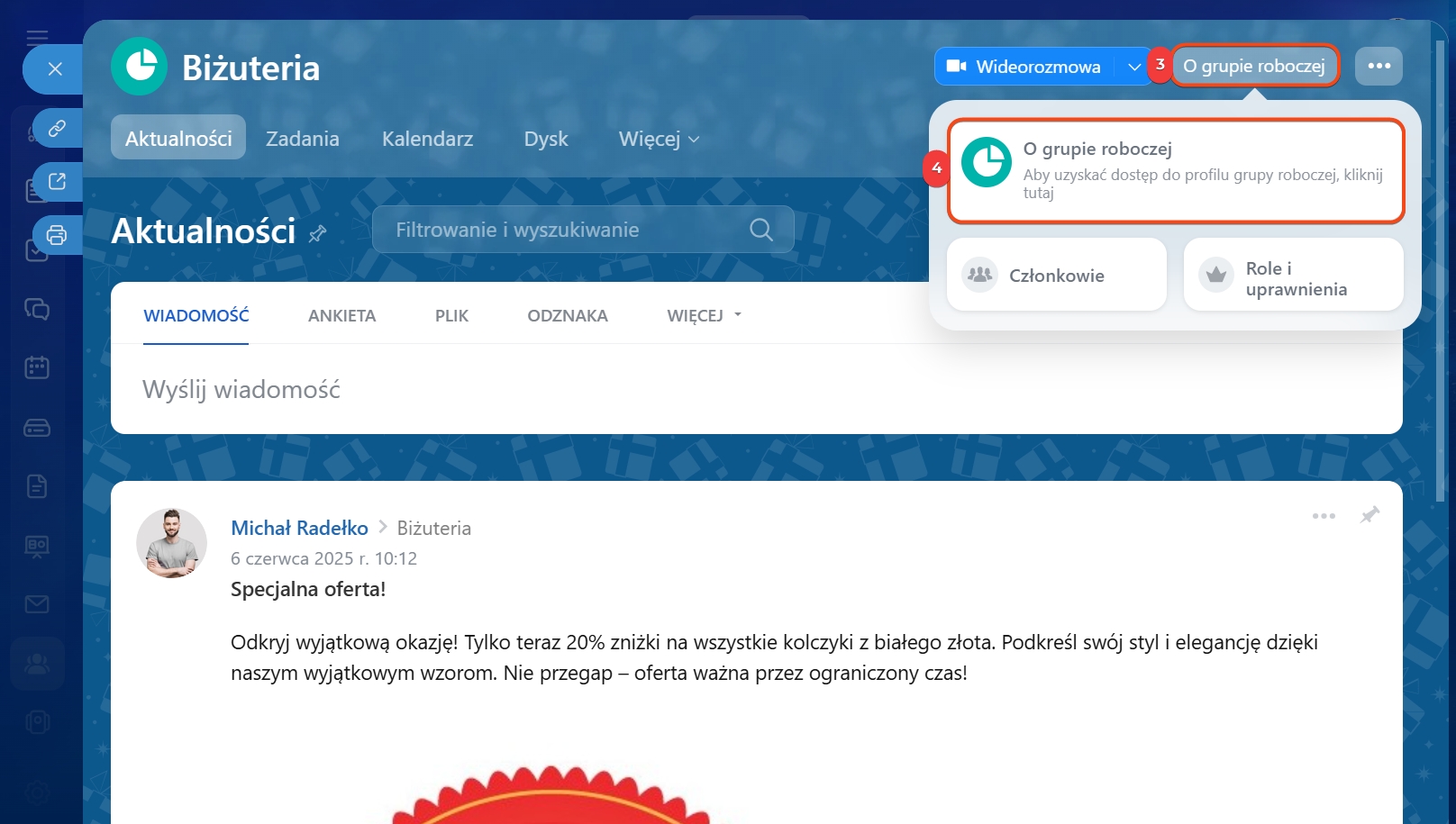Click the Filtrowanie i wyszukiwanie field
This screenshot has height=824, width=1456.
[x=568, y=230]
